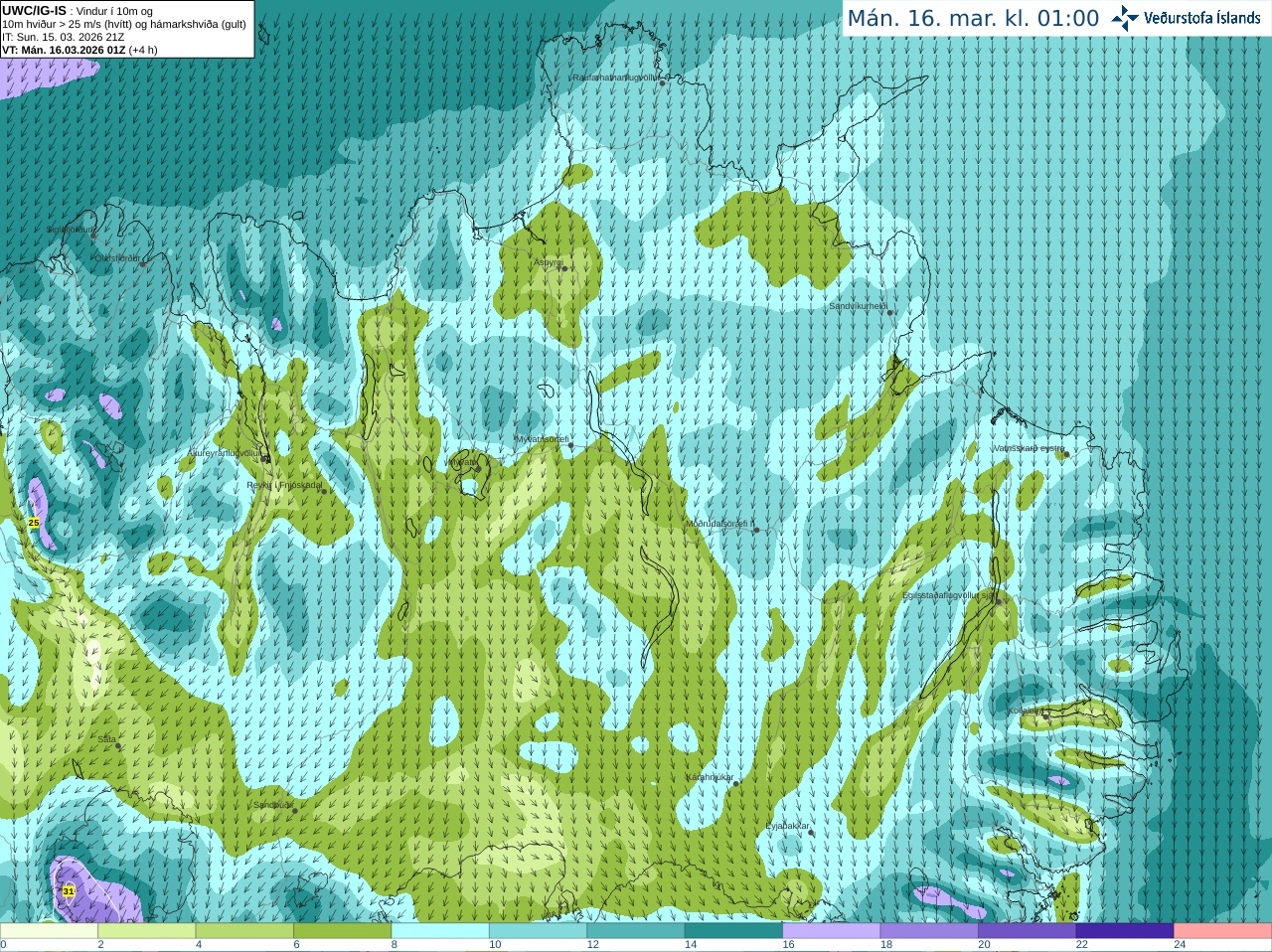Select the 4–6 m/s green swatch

(x=244, y=931)
